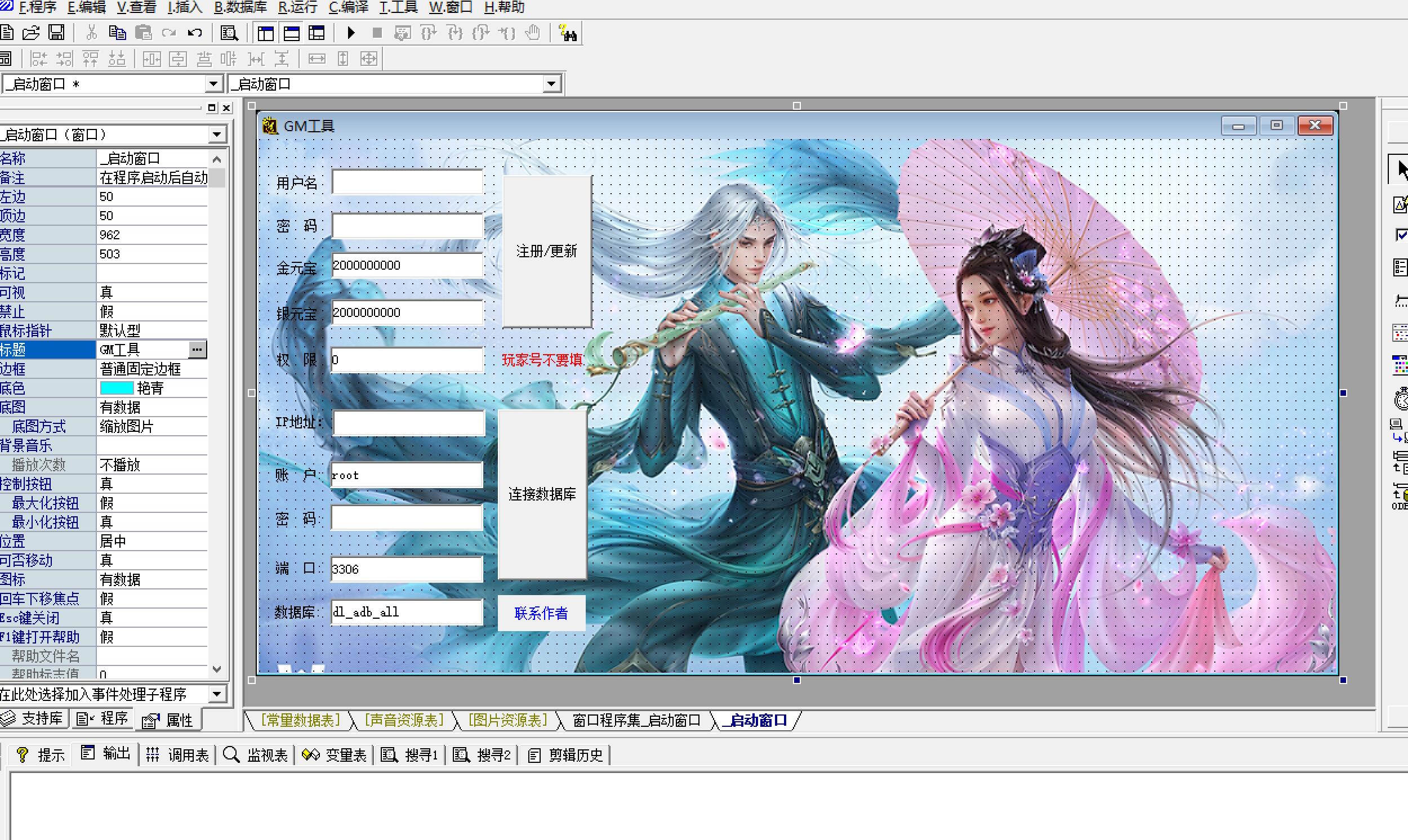Click the 注册/更新 button on the form

[547, 251]
